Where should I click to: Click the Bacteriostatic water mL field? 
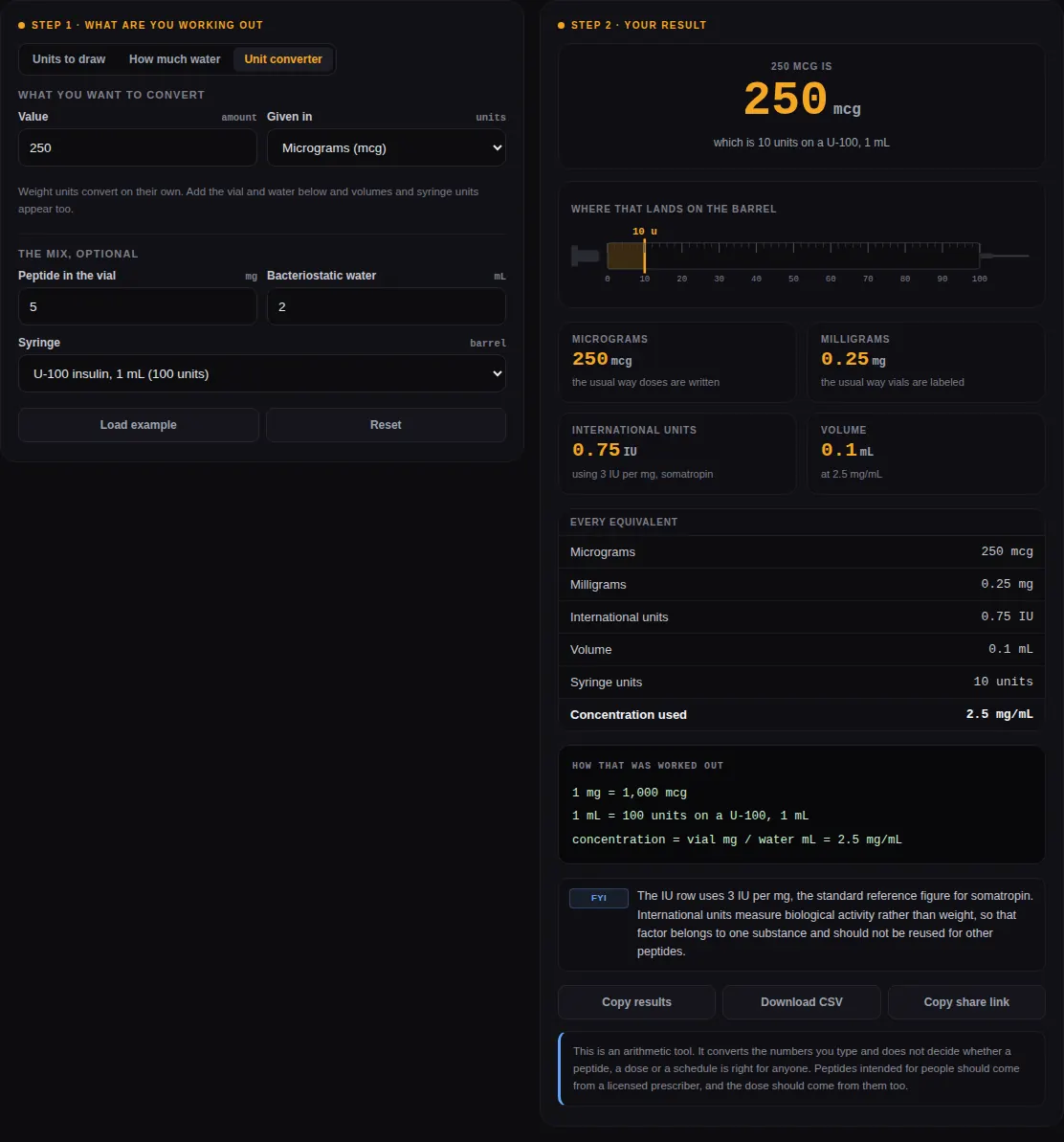(x=387, y=306)
